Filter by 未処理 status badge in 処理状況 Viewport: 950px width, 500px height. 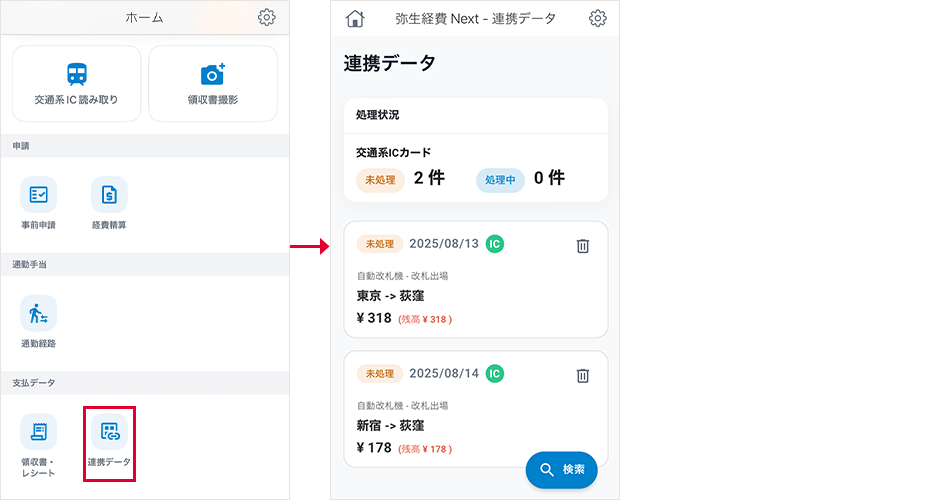click(x=380, y=179)
